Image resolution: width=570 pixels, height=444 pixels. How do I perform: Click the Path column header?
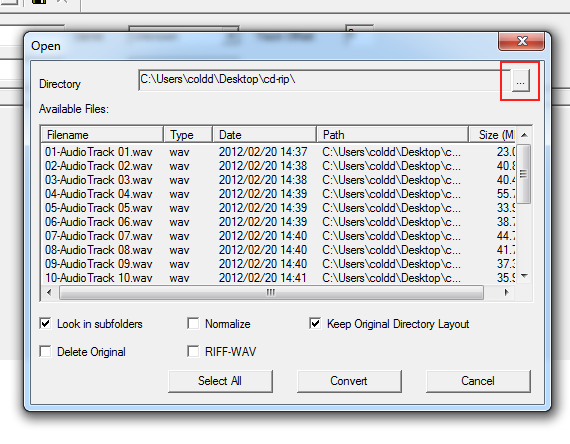393,135
